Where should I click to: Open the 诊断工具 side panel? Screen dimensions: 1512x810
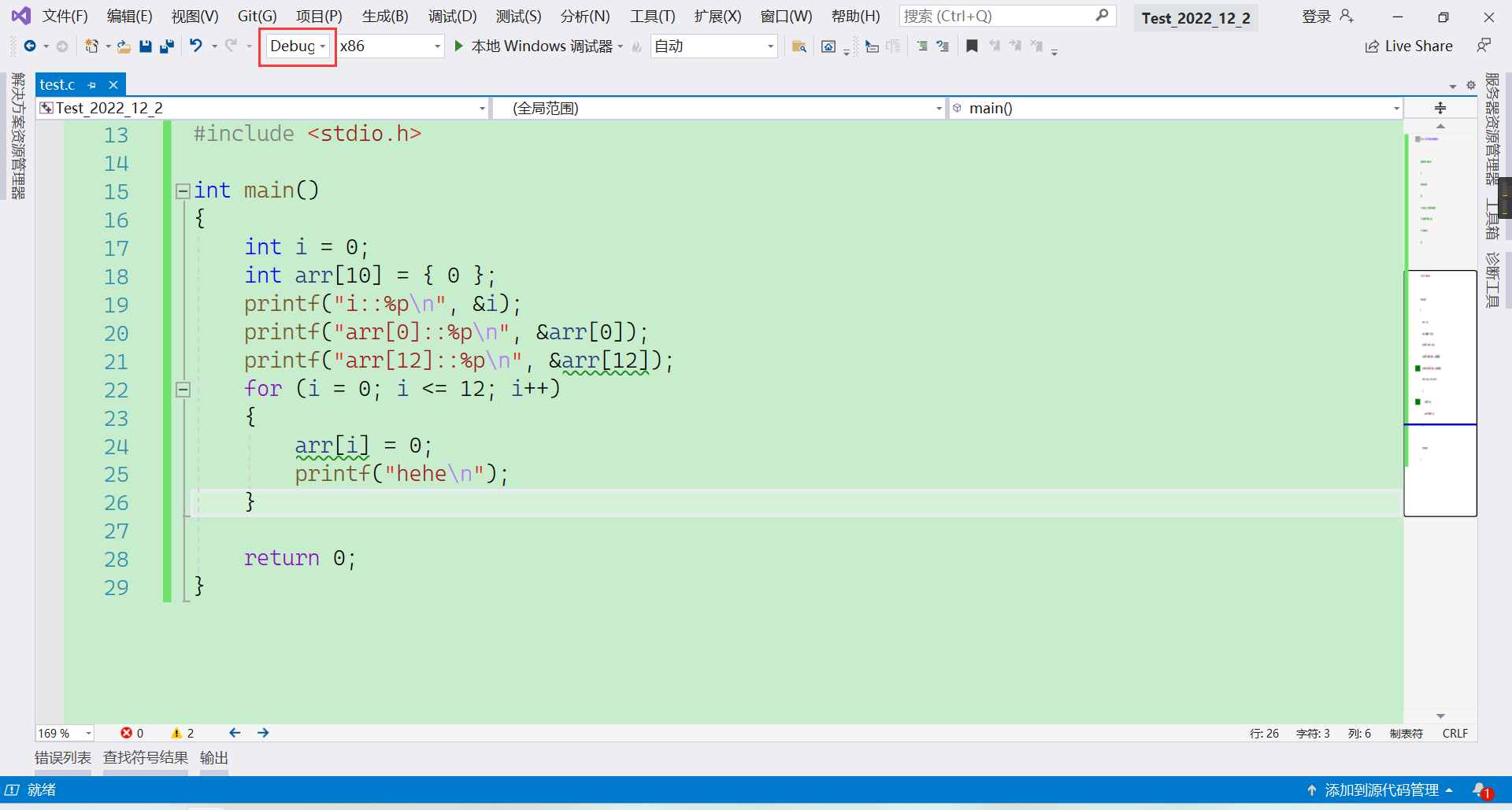1492,279
